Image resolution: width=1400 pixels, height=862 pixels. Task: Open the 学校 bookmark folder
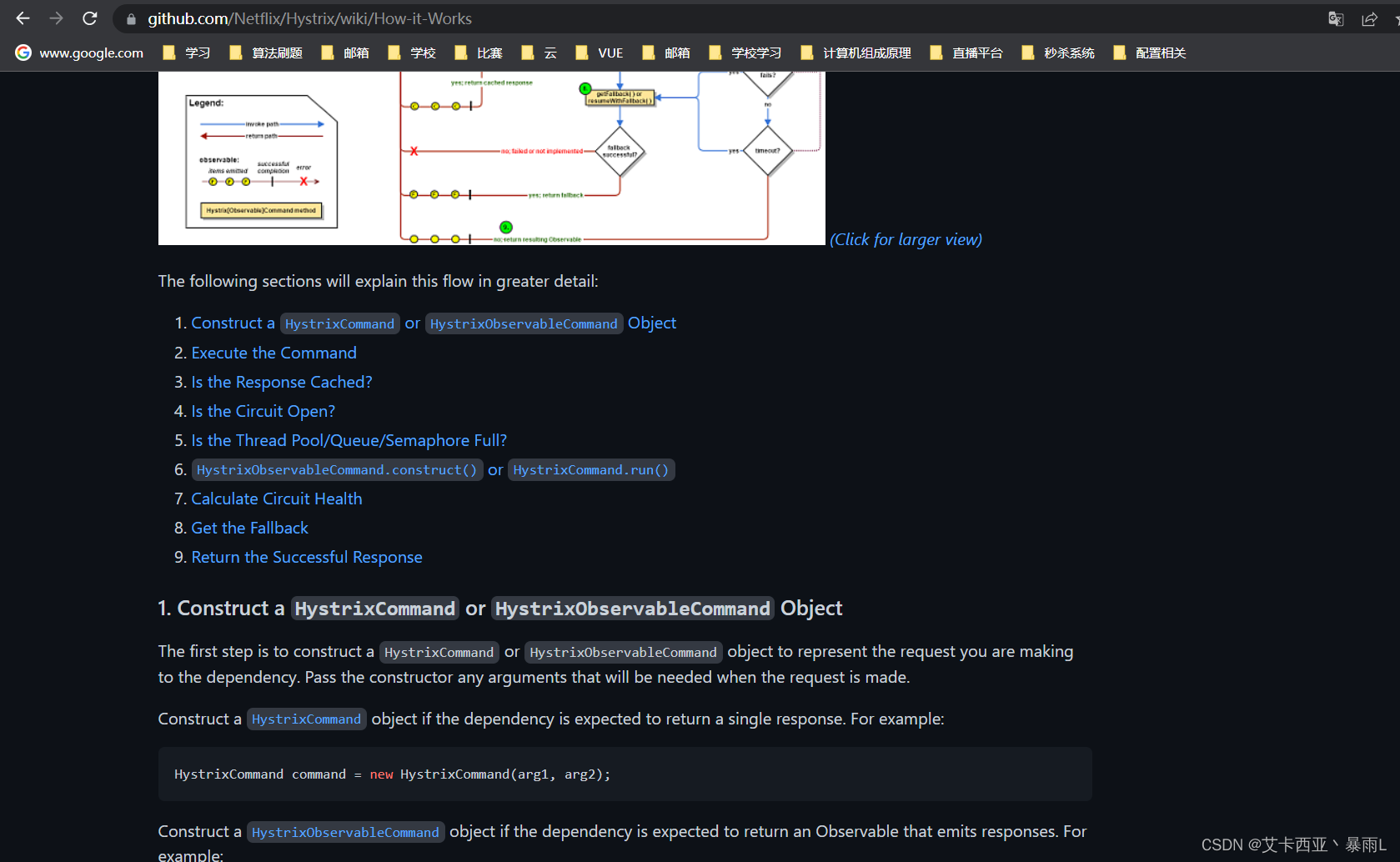(x=412, y=53)
